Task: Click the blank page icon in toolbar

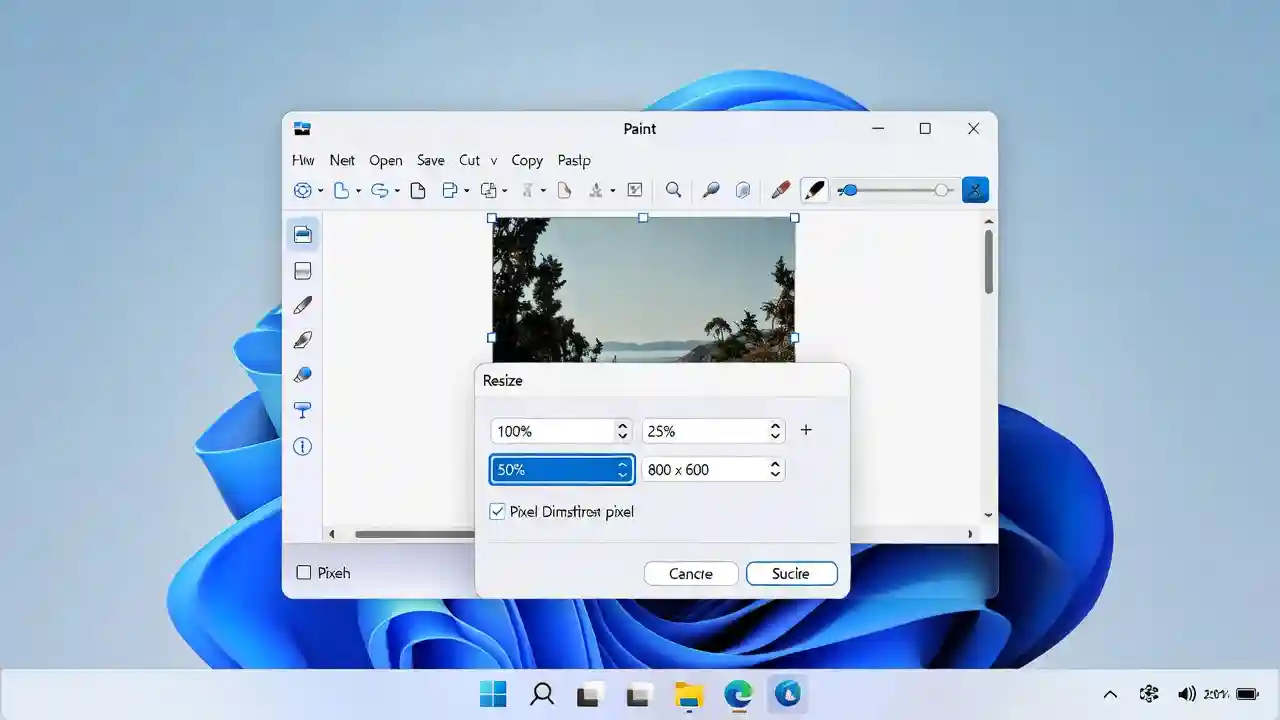Action: tap(418, 190)
